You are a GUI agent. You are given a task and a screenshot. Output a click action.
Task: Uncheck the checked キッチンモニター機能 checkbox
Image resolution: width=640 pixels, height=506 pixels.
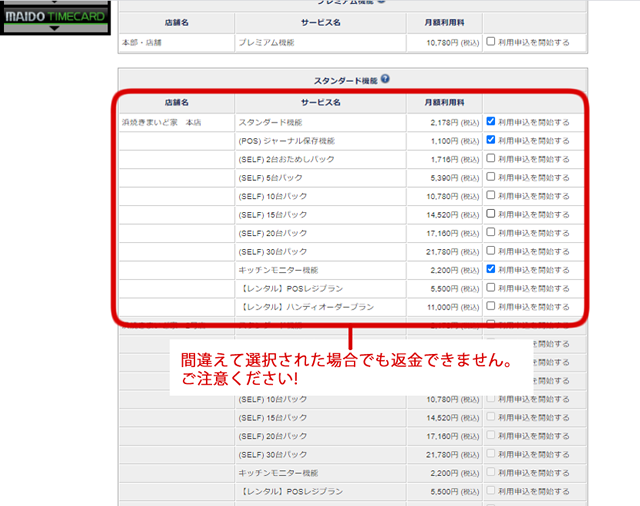(491, 269)
